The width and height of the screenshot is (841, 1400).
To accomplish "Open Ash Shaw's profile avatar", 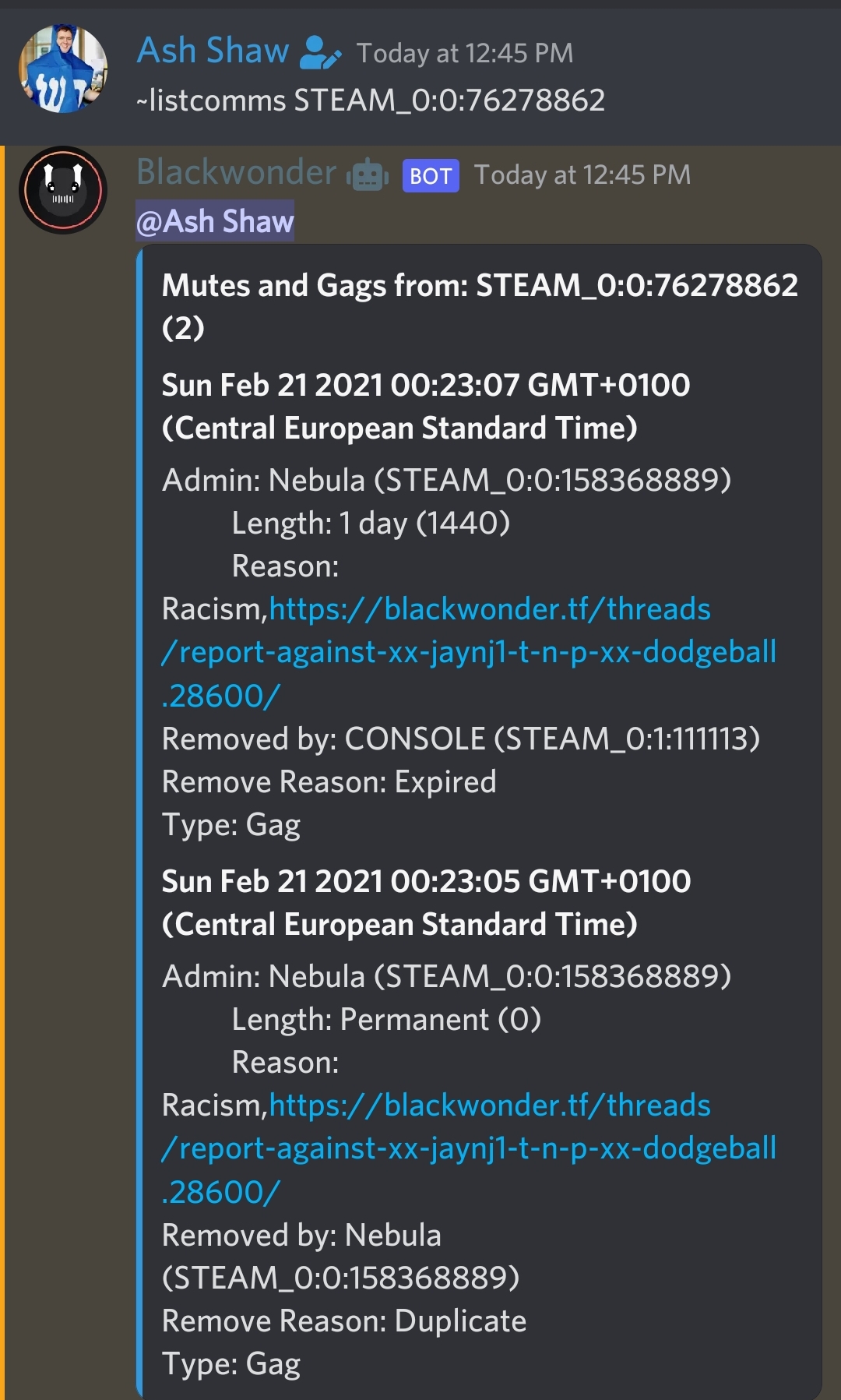I will point(63,69).
